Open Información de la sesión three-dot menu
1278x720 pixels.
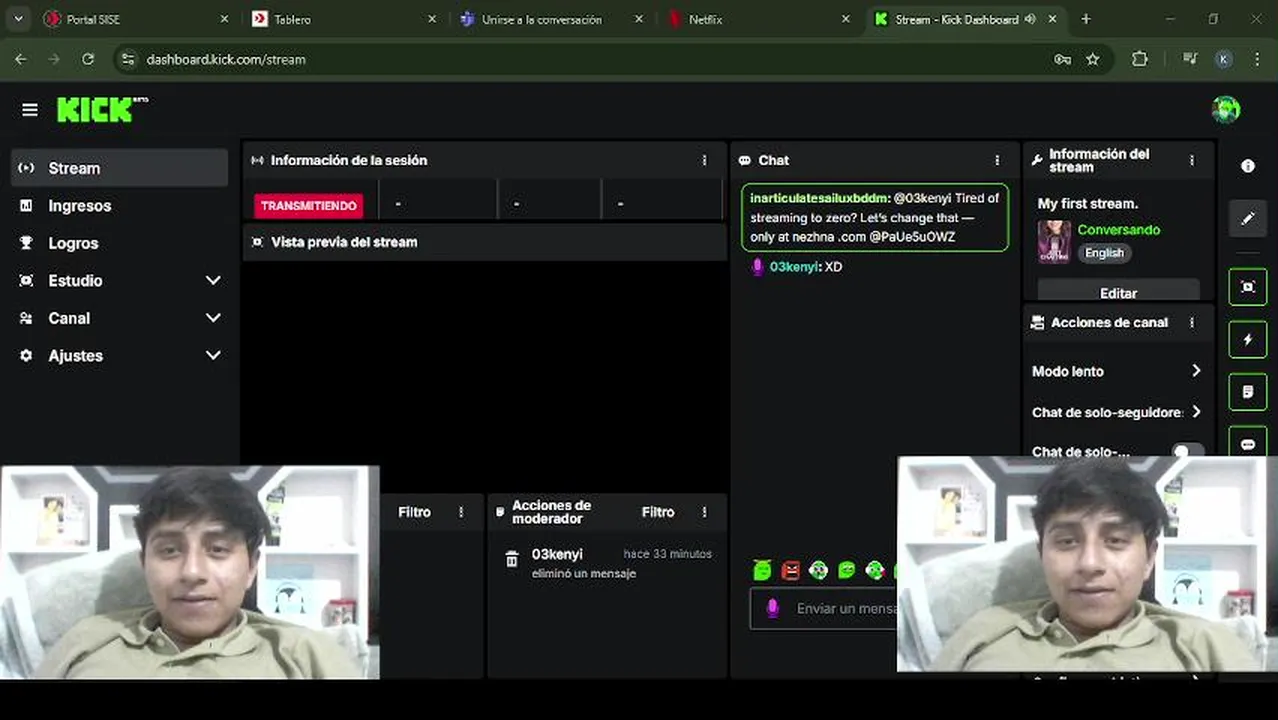coord(704,160)
